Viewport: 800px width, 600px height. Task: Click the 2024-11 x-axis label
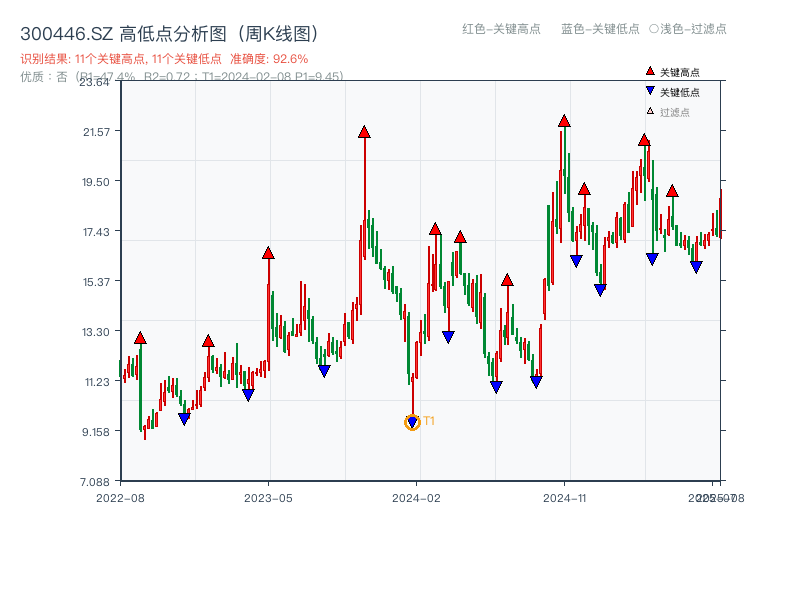coord(564,498)
